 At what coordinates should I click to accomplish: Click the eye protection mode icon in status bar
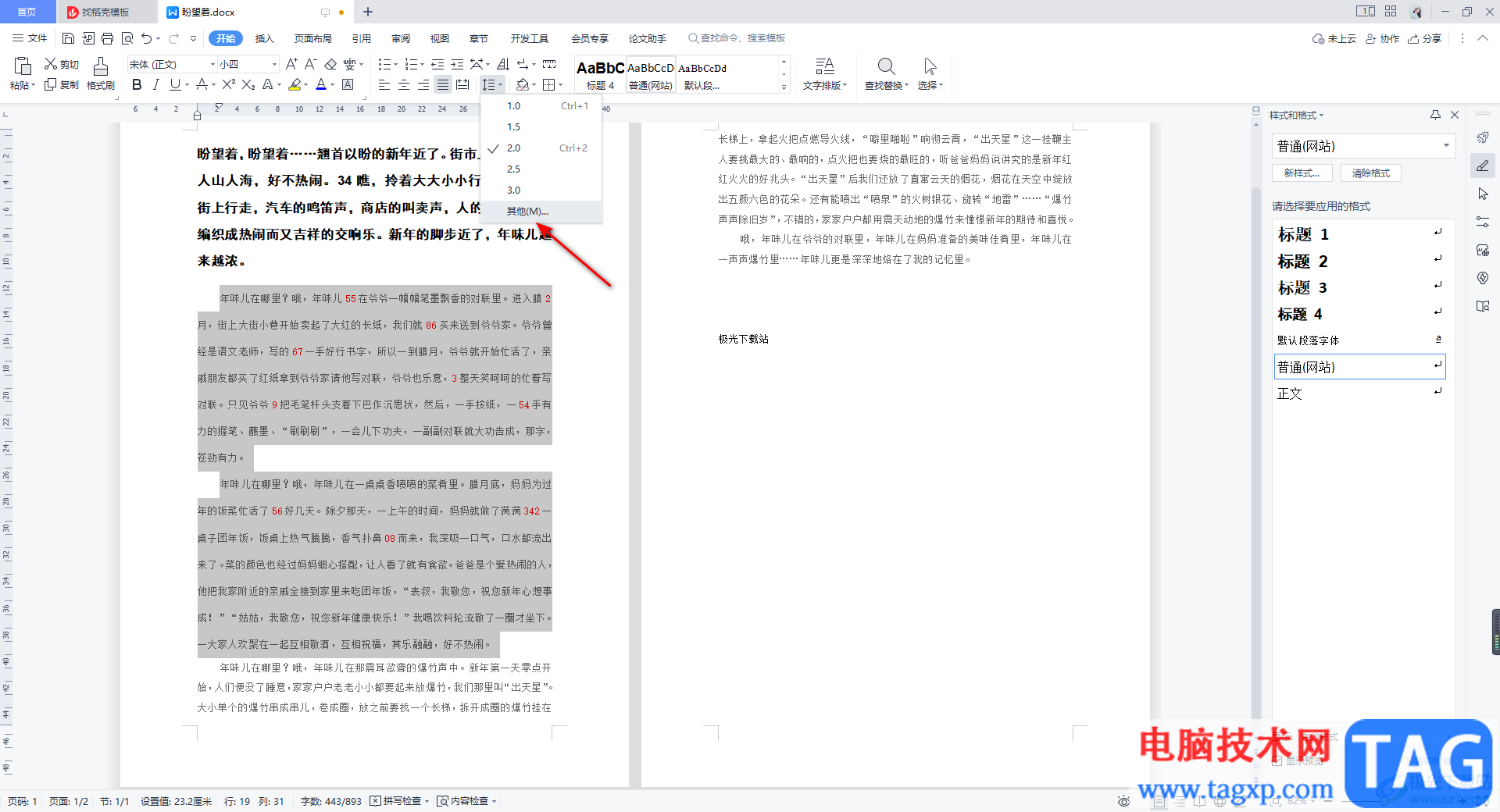1123,801
